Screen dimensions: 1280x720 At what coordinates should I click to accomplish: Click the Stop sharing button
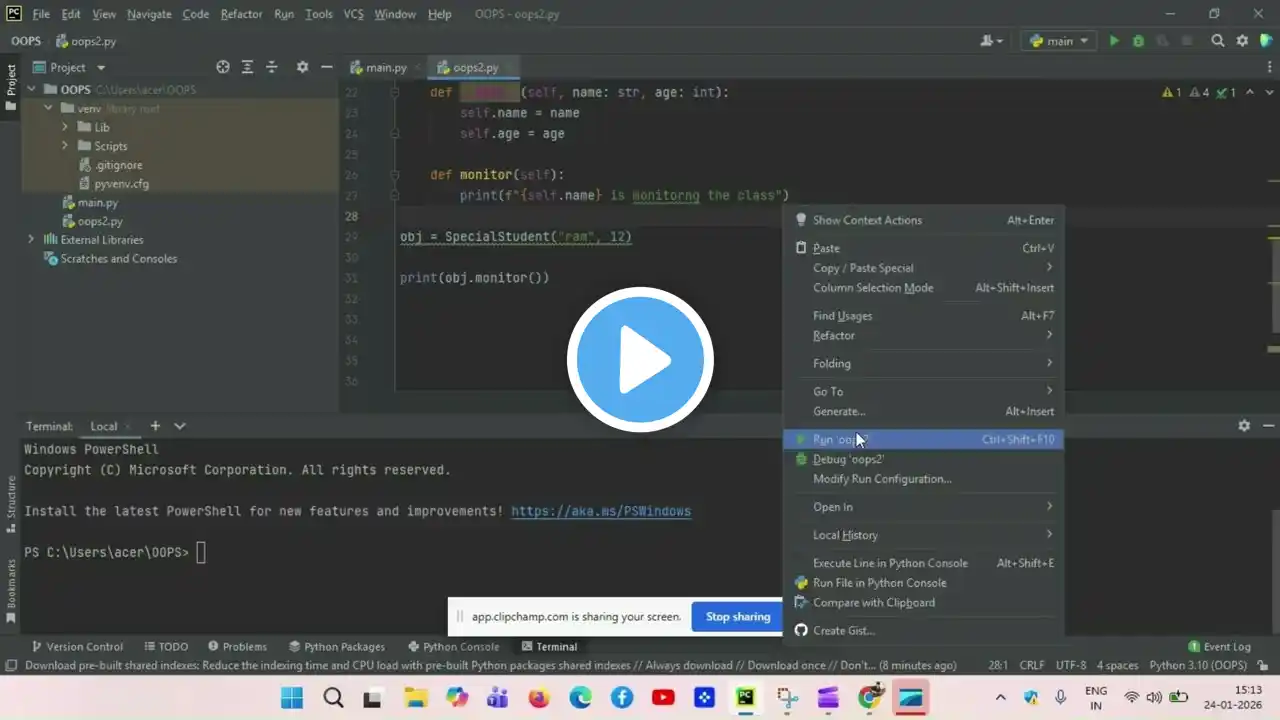(x=737, y=617)
